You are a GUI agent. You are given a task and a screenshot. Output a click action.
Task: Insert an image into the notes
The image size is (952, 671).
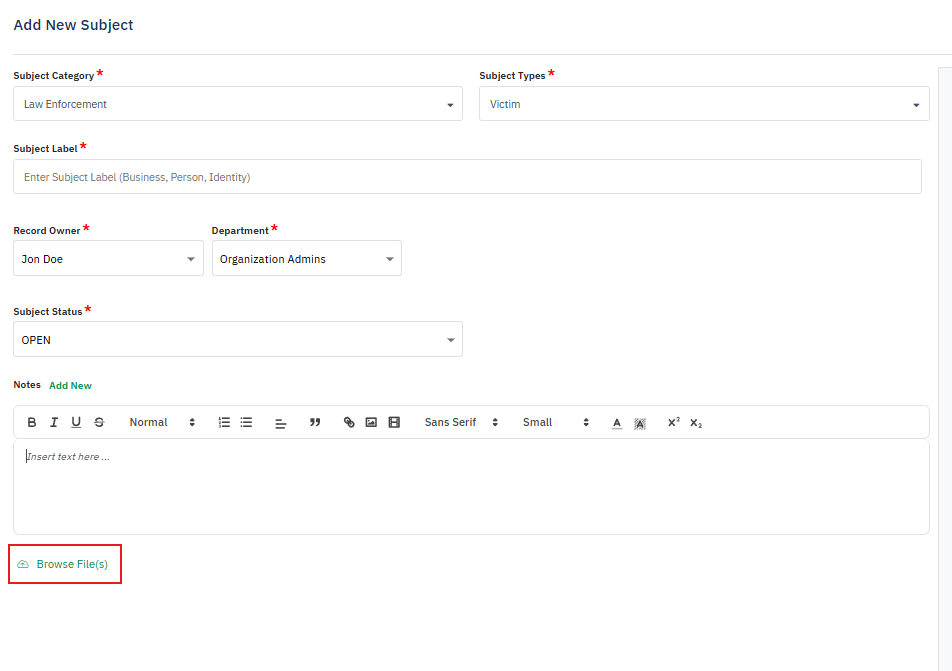[x=371, y=423]
